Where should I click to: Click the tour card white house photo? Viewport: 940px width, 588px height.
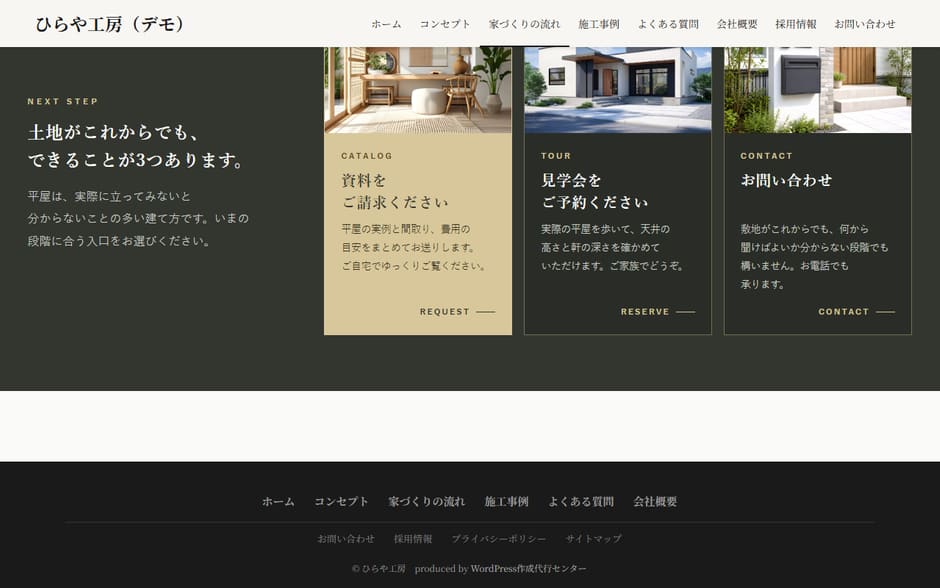617,90
